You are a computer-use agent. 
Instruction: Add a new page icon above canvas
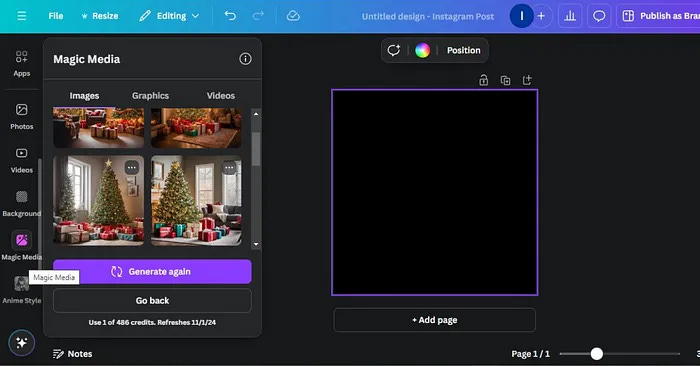coord(527,80)
